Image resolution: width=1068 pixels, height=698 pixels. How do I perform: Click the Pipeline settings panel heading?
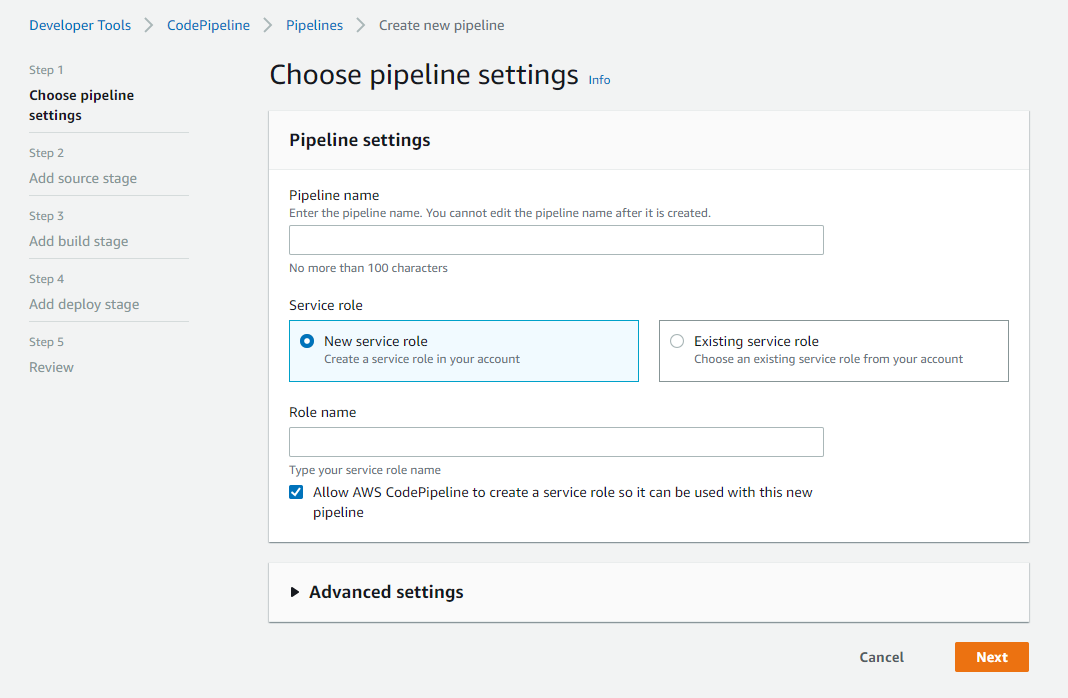coord(359,140)
